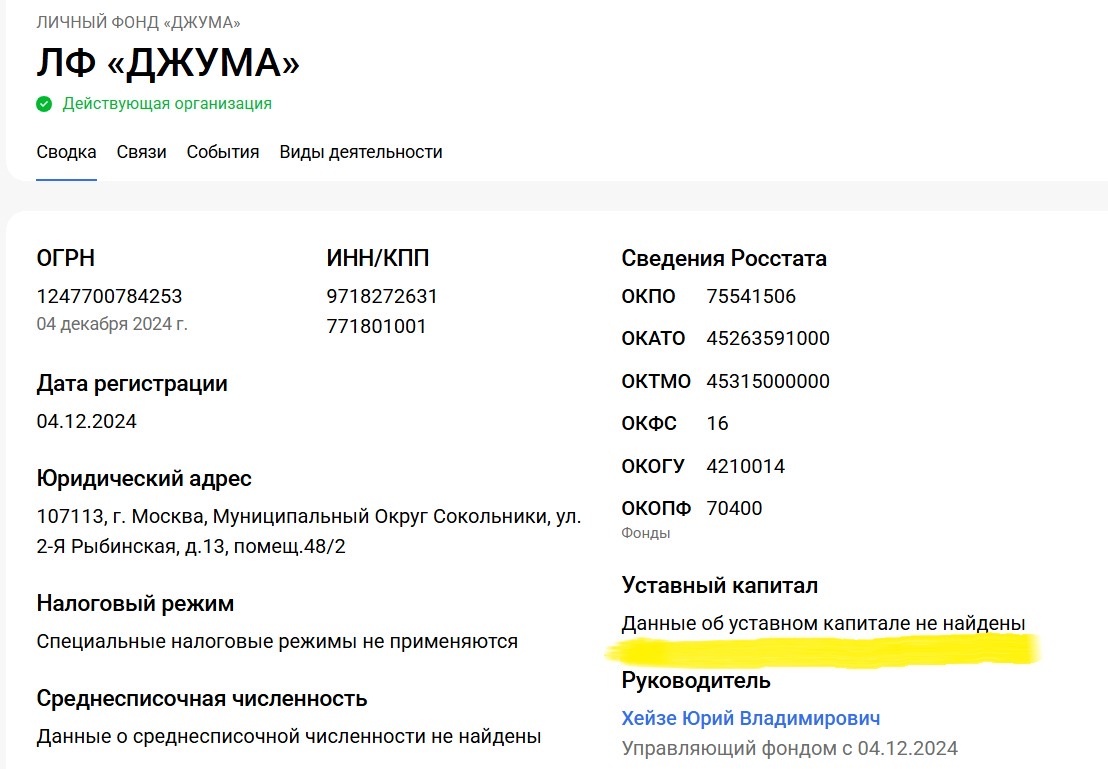Click the Сведения Росстата heading
The height and width of the screenshot is (769, 1108).
tap(724, 259)
